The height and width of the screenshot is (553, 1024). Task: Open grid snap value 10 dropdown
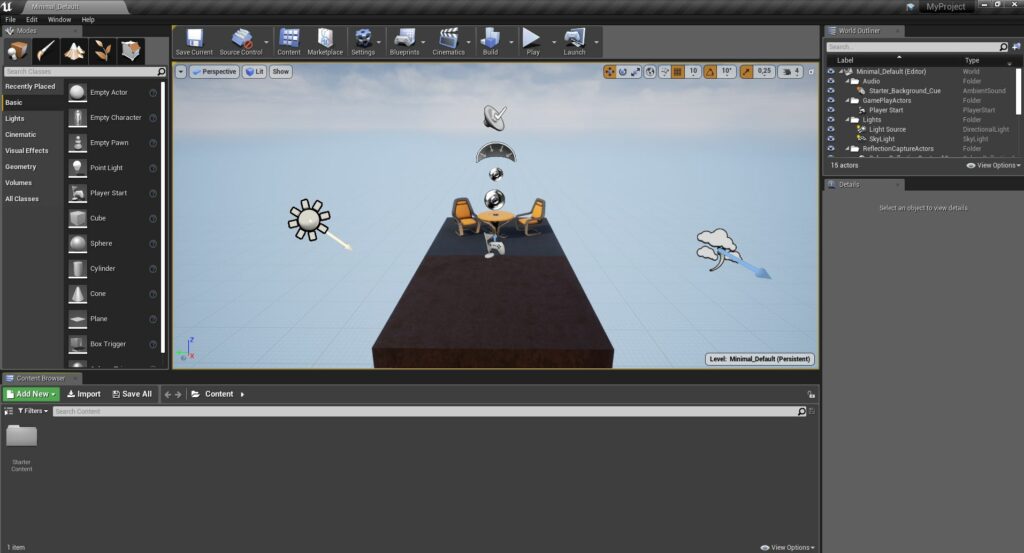pyautogui.click(x=693, y=72)
